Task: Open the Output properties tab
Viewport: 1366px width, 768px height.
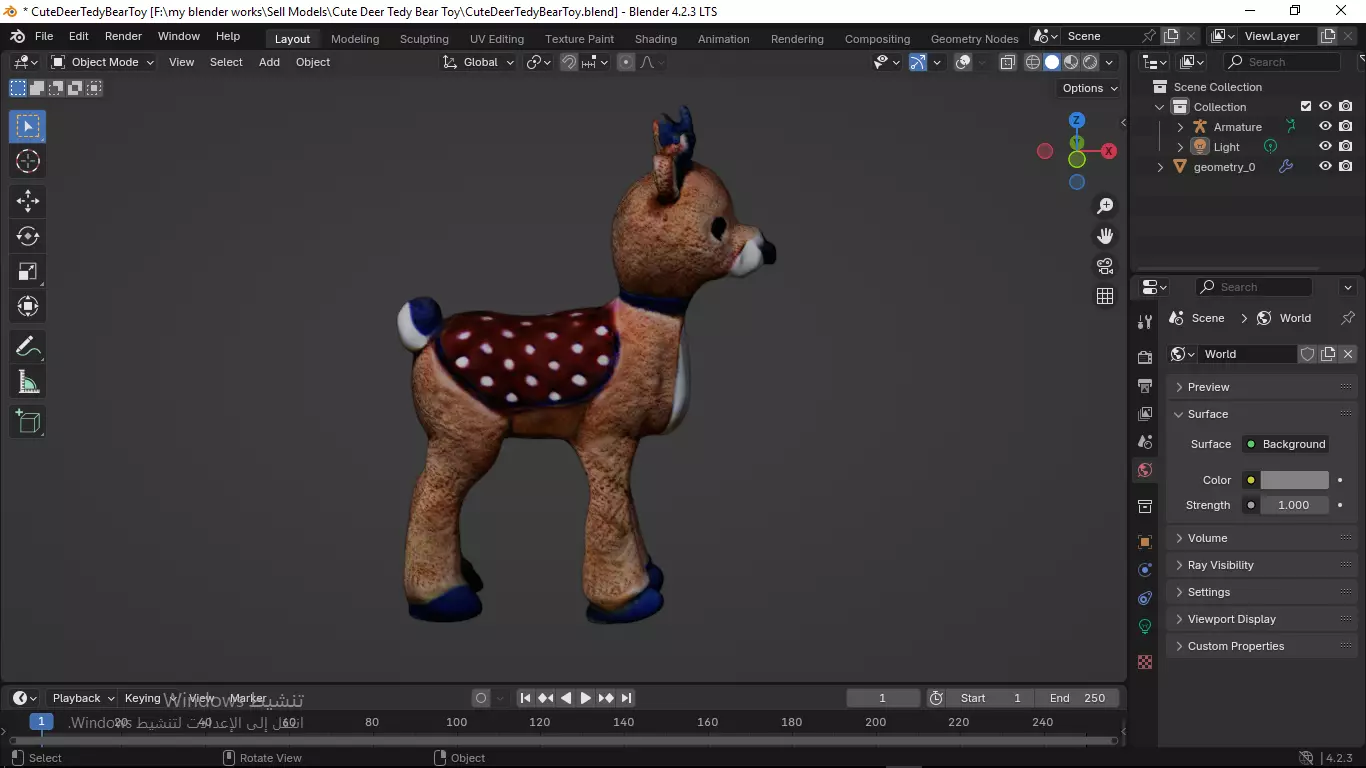Action: pyautogui.click(x=1145, y=385)
